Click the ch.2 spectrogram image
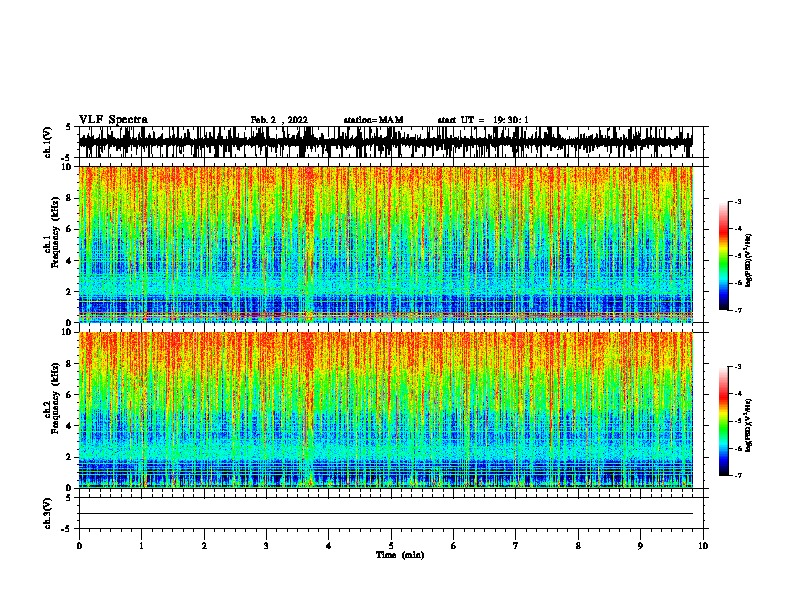This screenshot has height=612, width=792. pyautogui.click(x=385, y=410)
